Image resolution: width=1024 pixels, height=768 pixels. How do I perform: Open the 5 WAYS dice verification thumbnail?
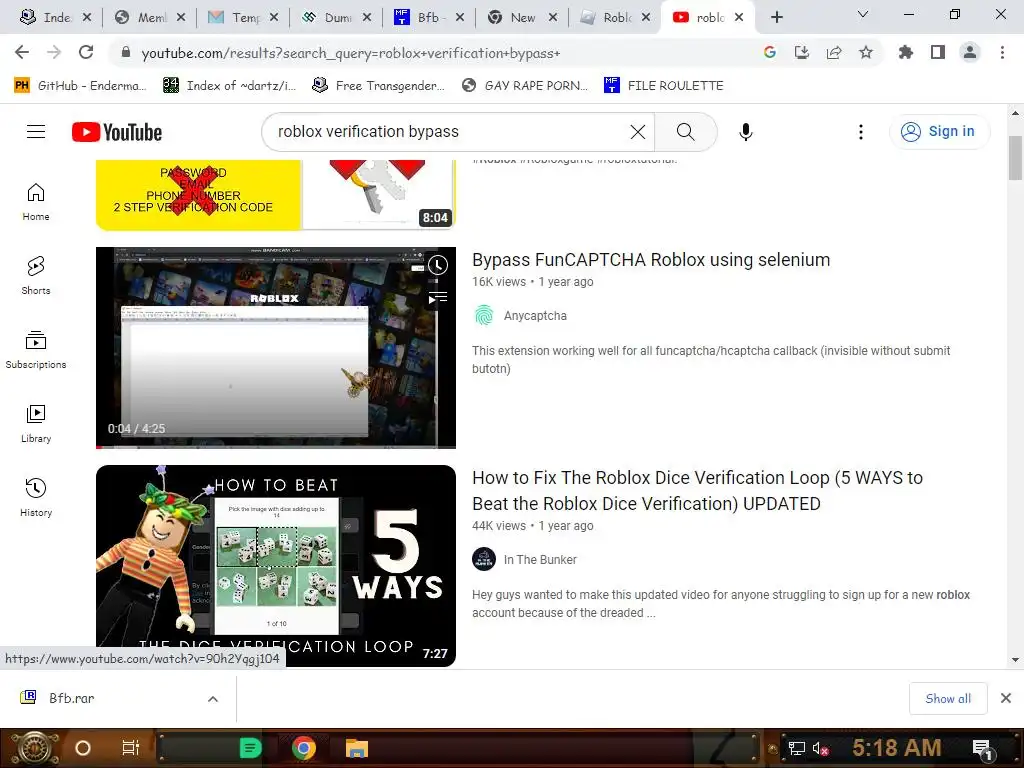276,566
